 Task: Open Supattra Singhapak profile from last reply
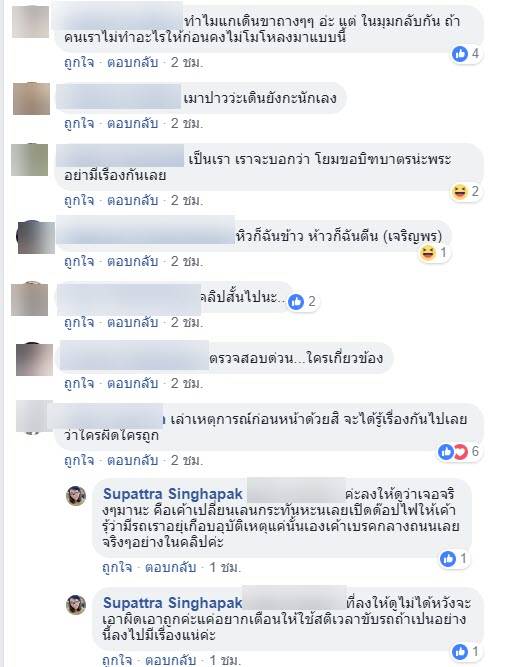click(173, 603)
